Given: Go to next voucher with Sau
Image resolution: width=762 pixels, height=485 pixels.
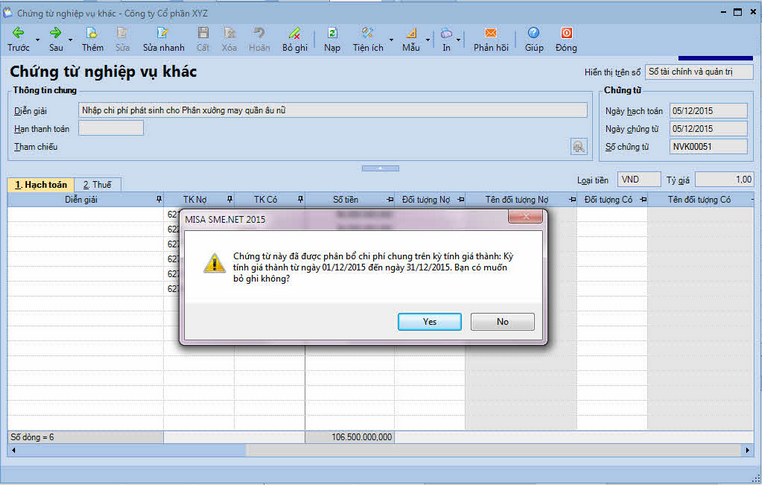Looking at the screenshot, I should coord(55,39).
